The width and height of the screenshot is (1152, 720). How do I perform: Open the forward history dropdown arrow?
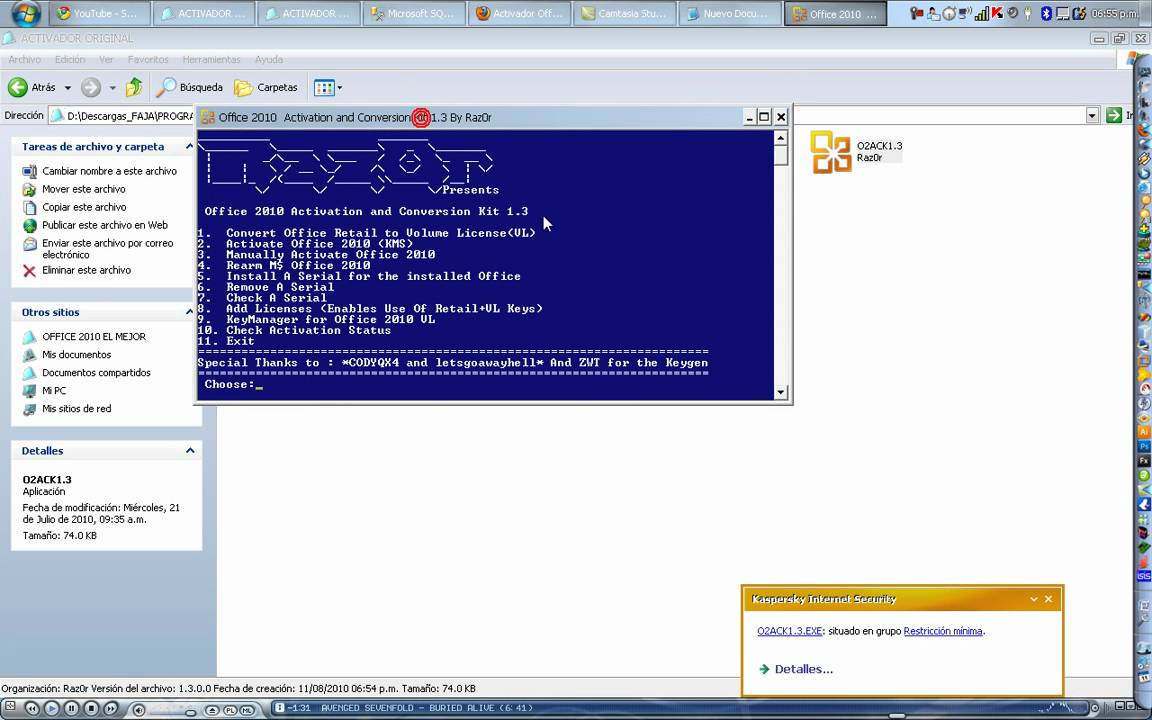click(112, 88)
